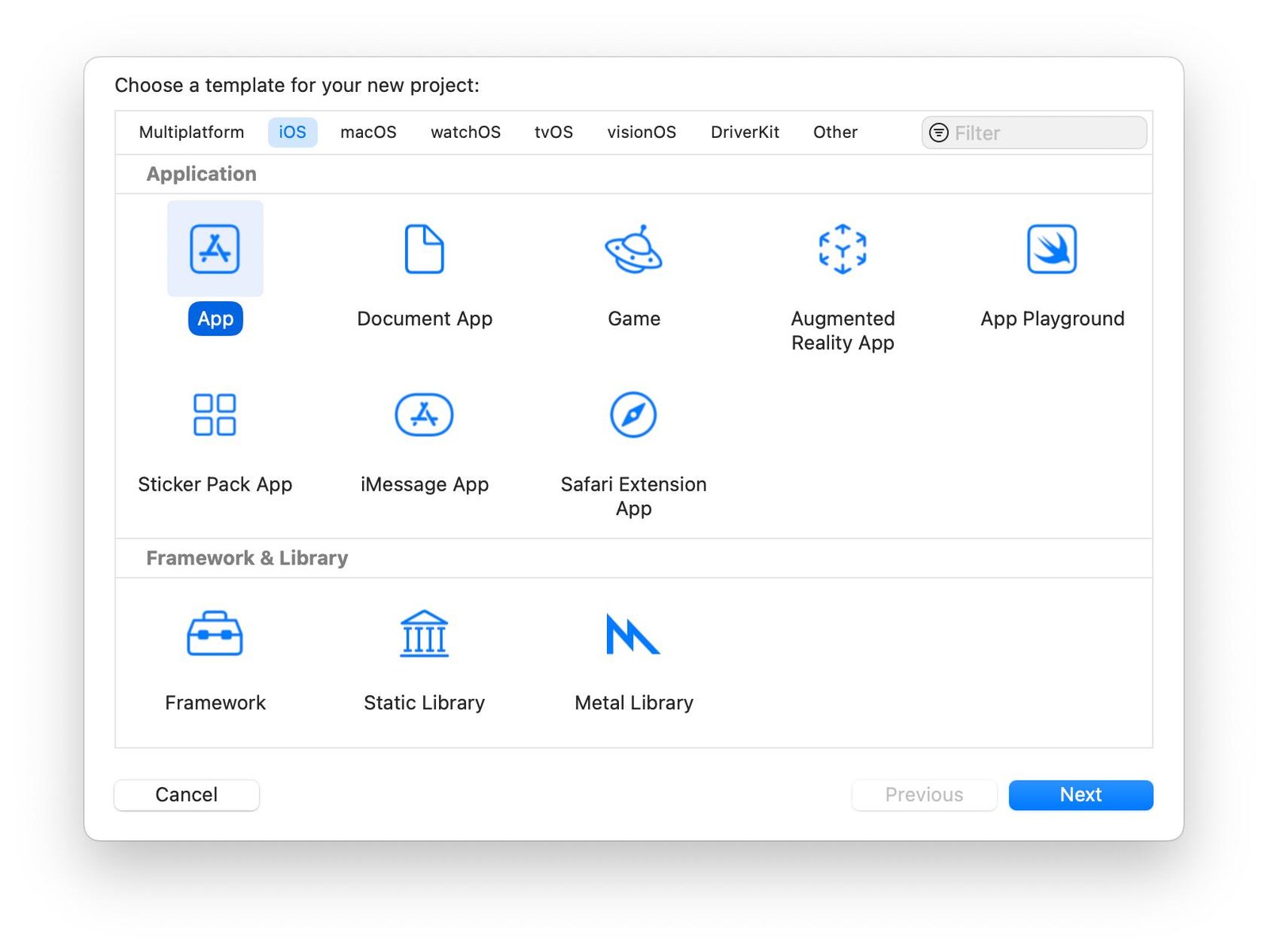Focus the Filter text field
1268x952 pixels.
point(1034,132)
